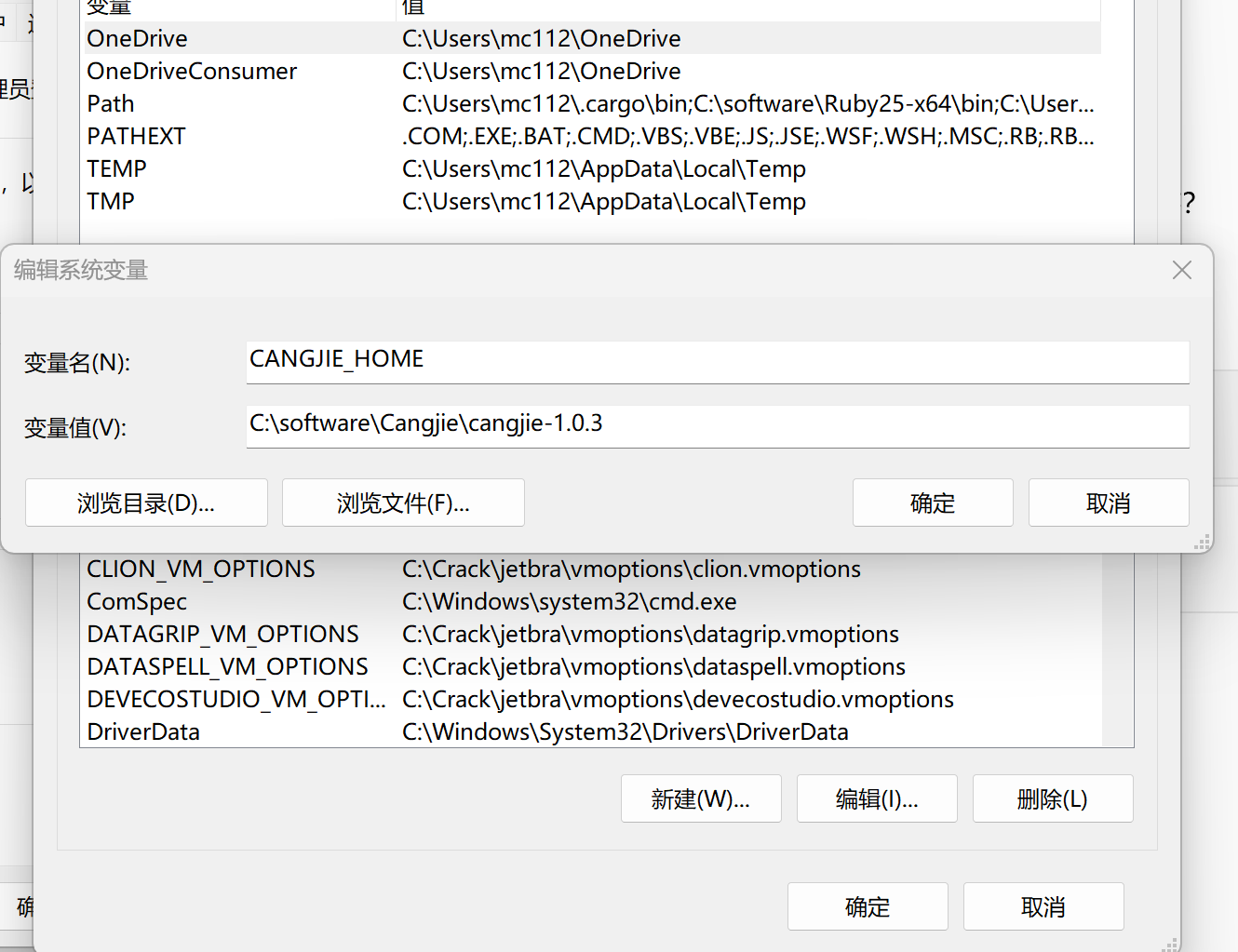Select the PATHEXT variable row
Image resolution: width=1238 pixels, height=952 pixels.
pyautogui.click(x=591, y=136)
